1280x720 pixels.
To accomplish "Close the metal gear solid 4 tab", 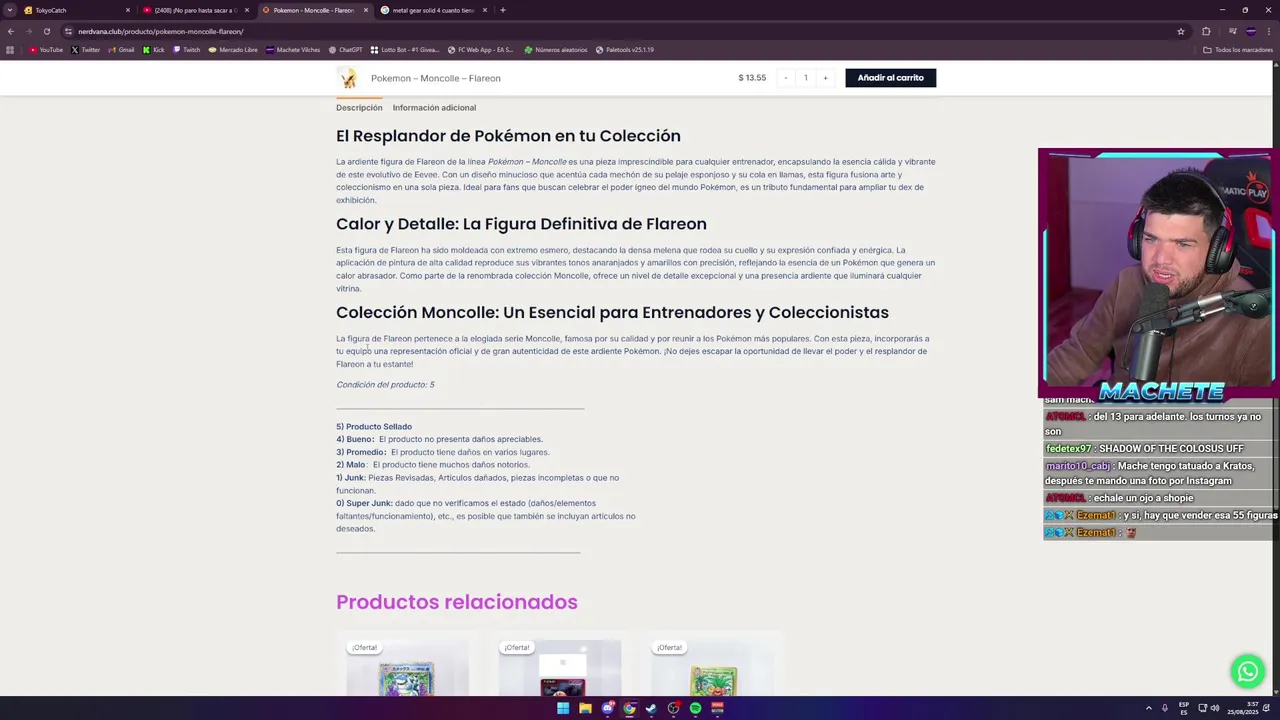I will tap(485, 10).
